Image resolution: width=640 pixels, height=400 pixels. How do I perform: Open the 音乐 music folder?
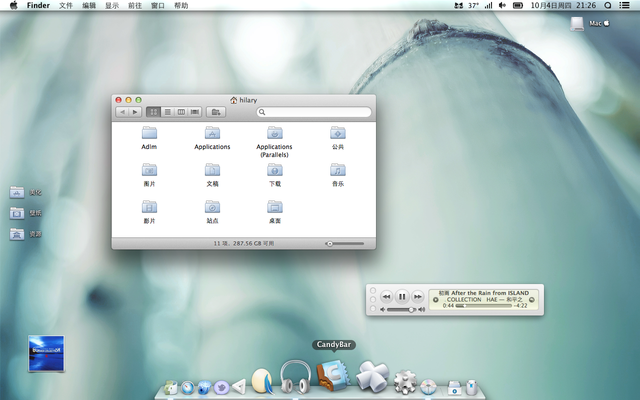point(338,170)
